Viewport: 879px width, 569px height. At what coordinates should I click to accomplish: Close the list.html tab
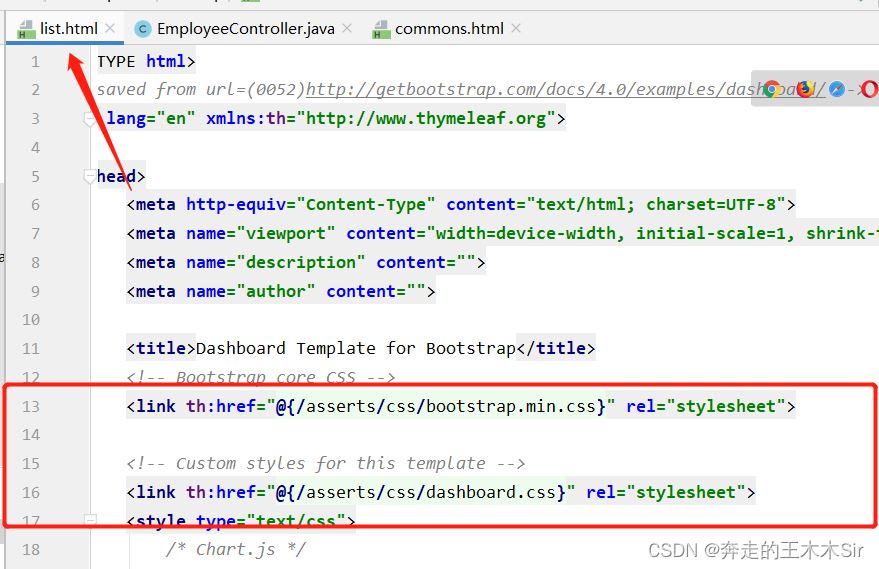(x=110, y=29)
